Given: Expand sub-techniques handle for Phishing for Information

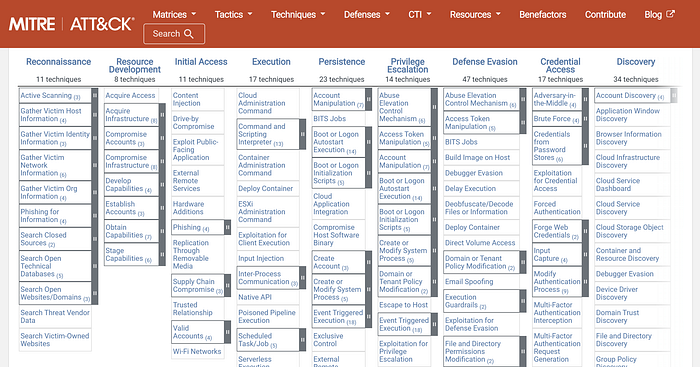Looking at the screenshot, I should (95, 216).
